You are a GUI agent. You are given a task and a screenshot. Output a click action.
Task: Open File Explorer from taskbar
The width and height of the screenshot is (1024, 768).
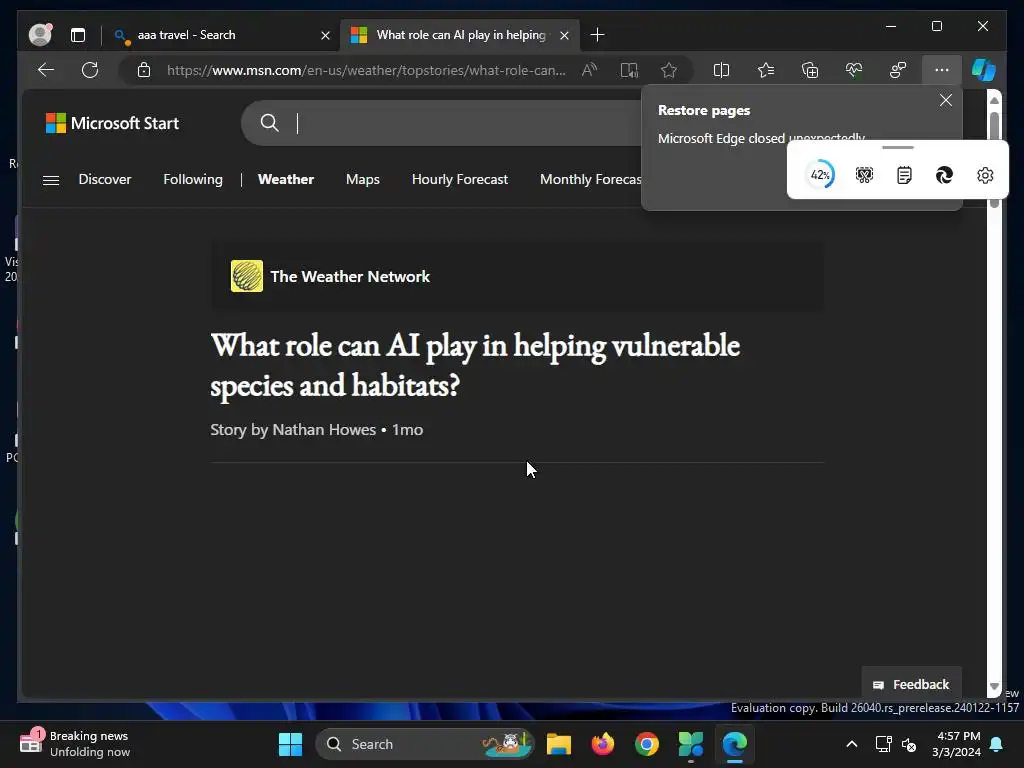point(558,744)
